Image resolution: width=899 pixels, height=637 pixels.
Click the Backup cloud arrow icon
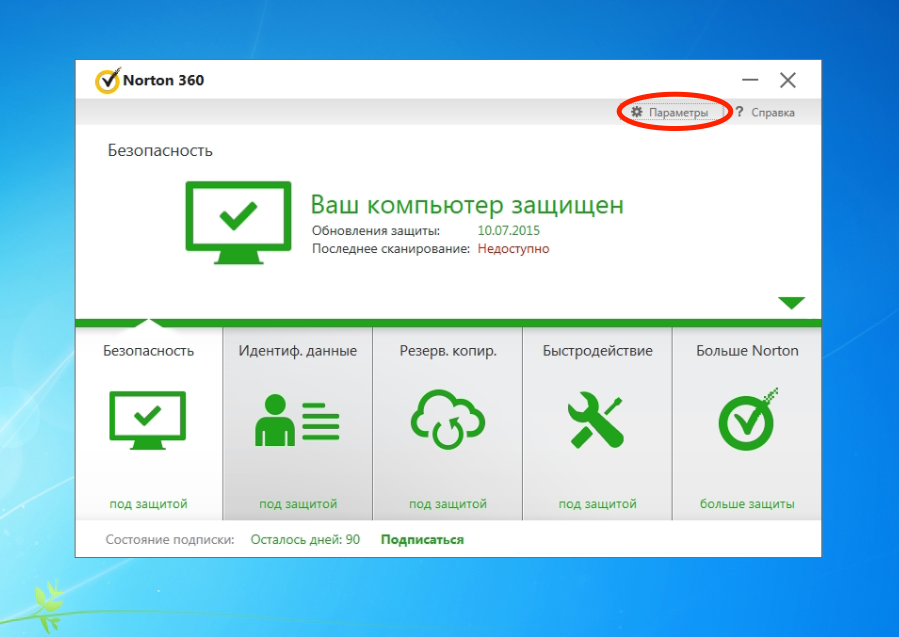click(x=447, y=420)
